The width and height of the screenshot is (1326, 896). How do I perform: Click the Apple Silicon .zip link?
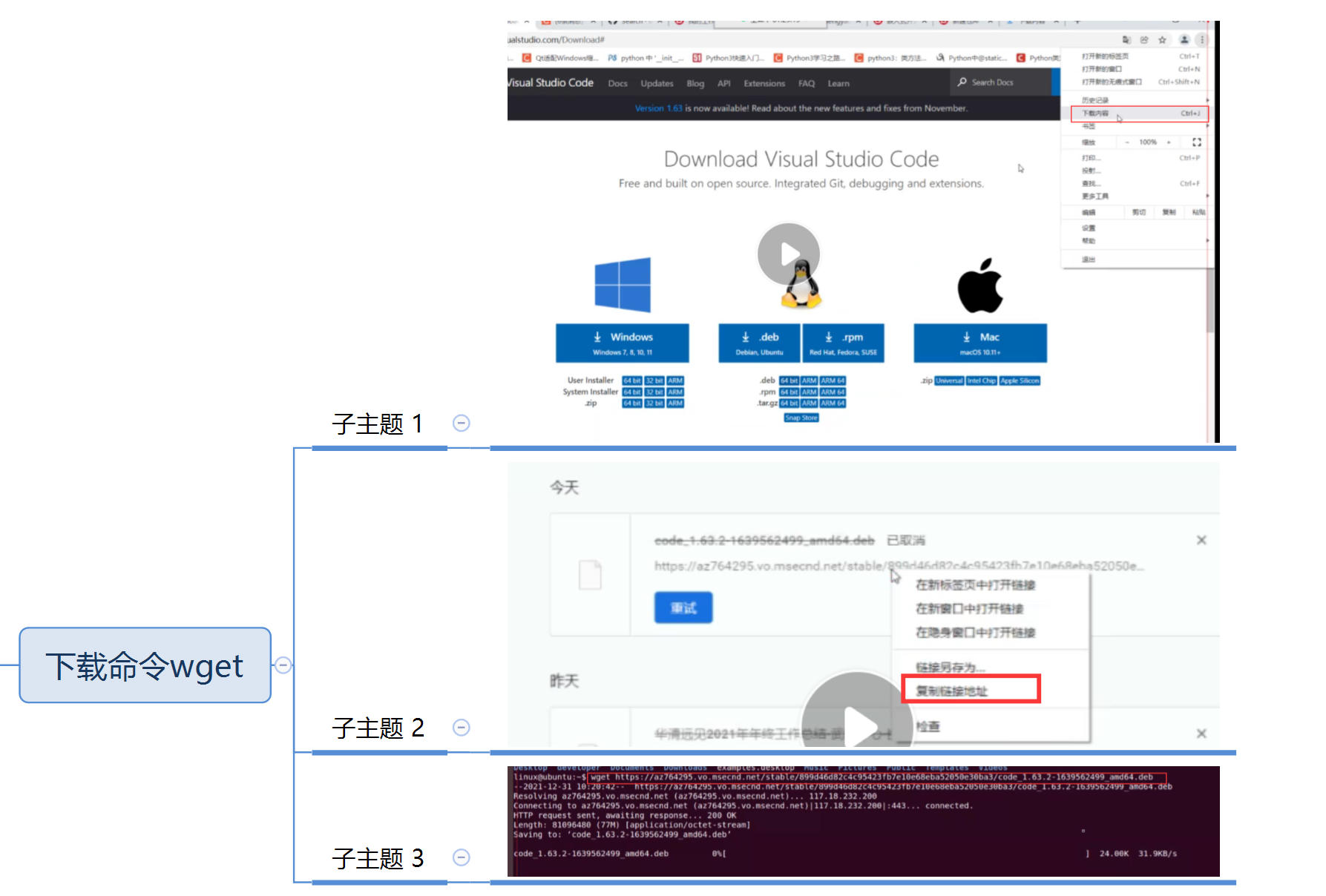pos(1020,381)
